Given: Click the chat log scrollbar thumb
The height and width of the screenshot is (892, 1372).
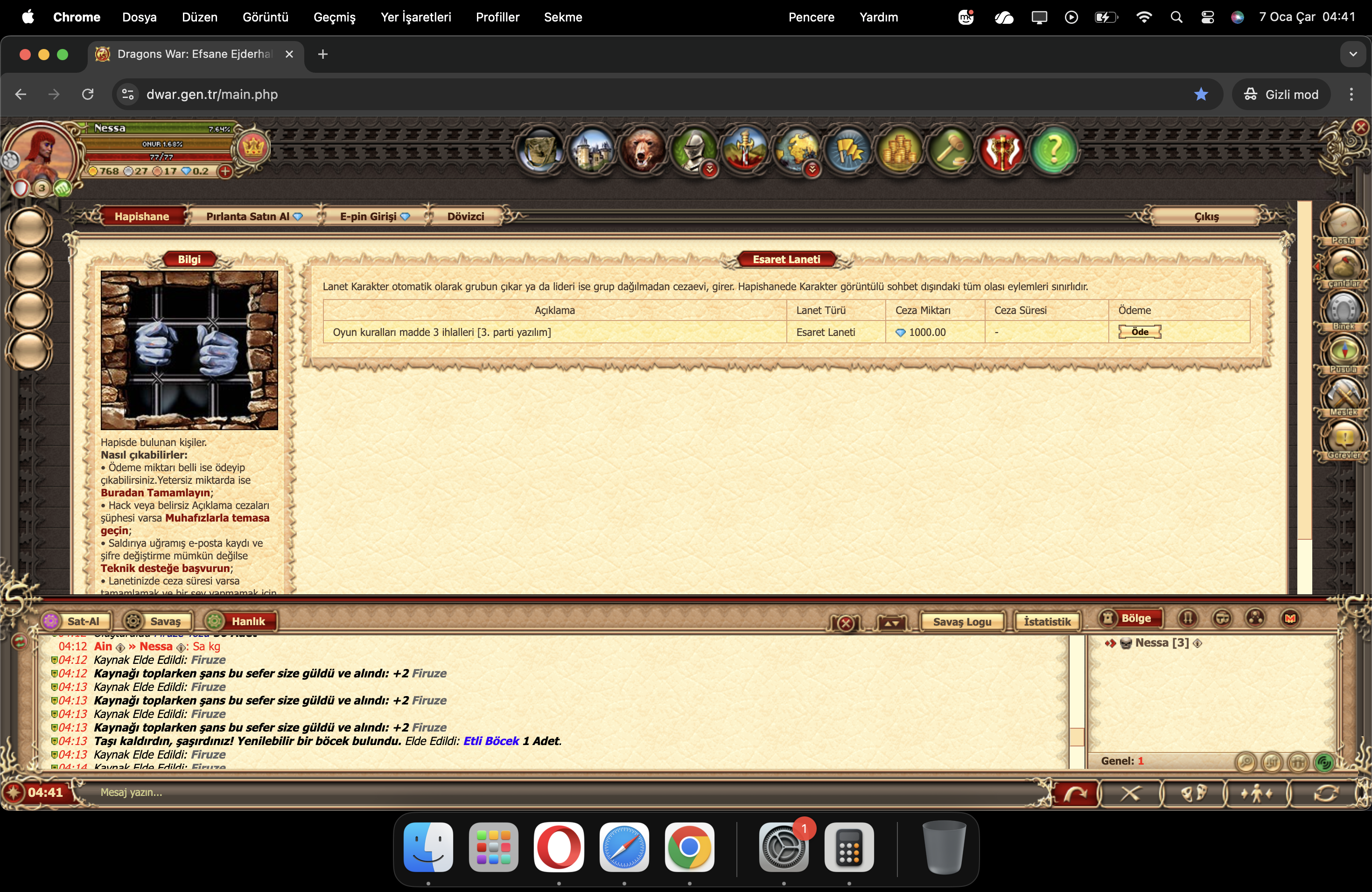Looking at the screenshot, I should [x=1077, y=737].
